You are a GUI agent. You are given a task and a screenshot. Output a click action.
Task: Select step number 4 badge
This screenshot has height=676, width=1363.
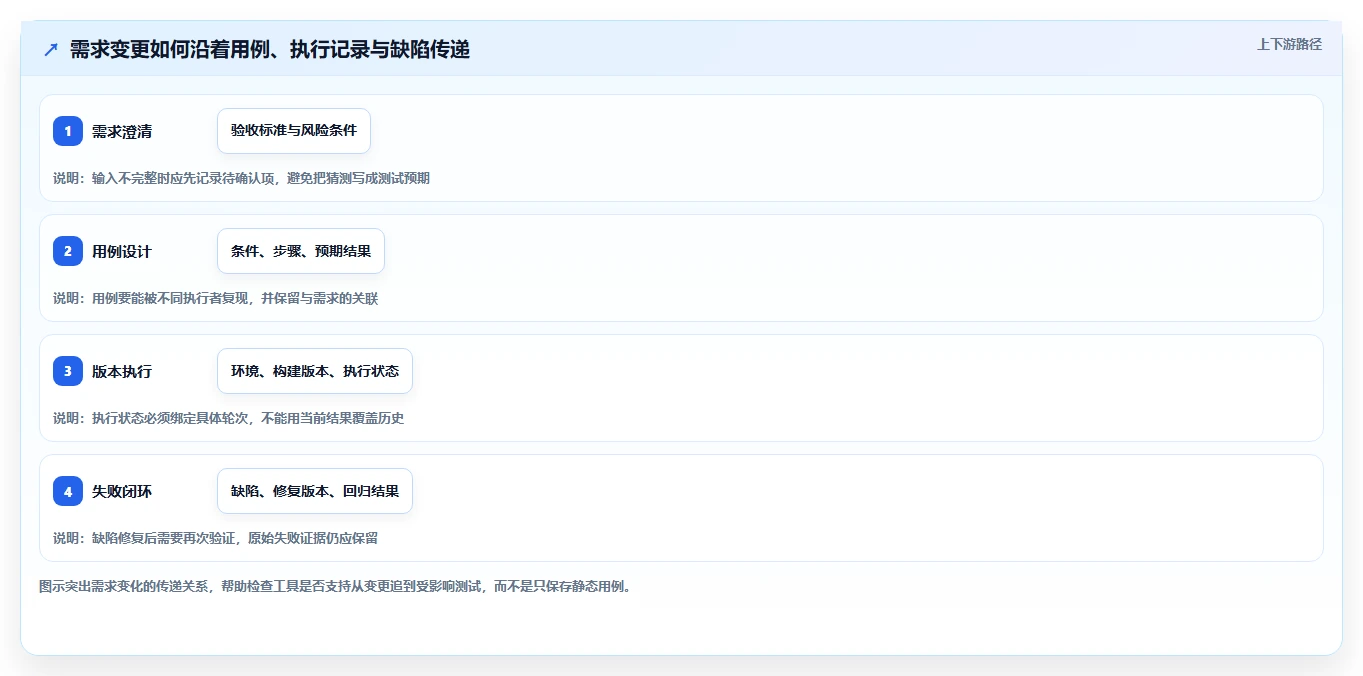click(x=68, y=491)
